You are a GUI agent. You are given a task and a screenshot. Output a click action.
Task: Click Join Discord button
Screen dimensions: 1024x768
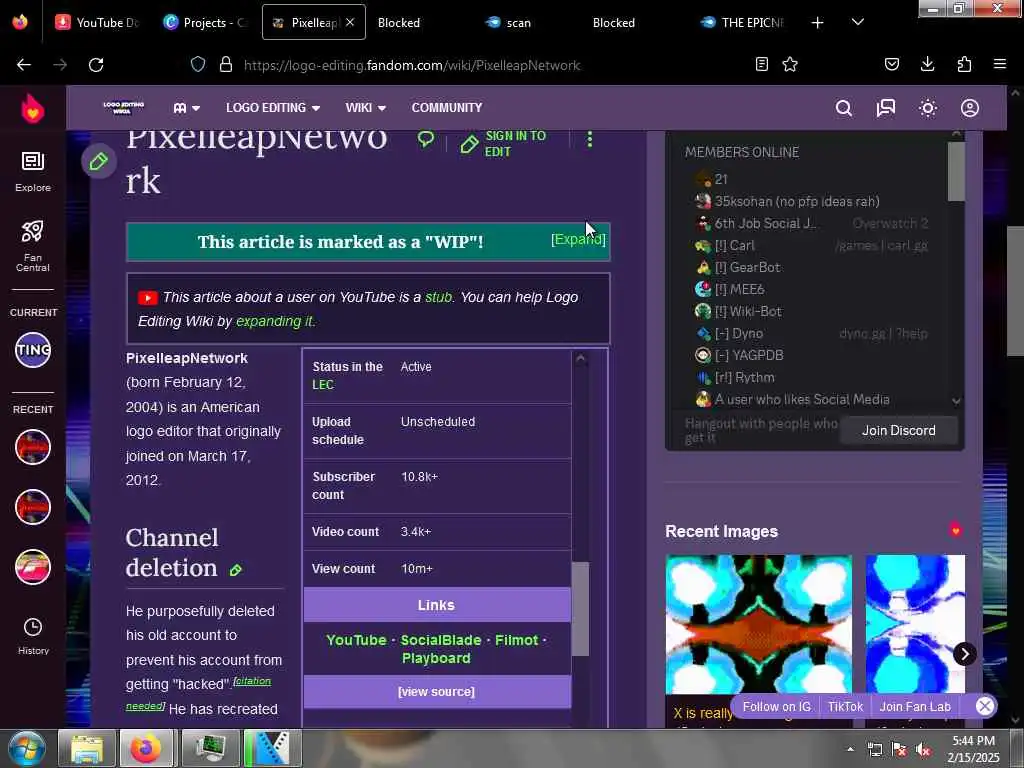[899, 430]
